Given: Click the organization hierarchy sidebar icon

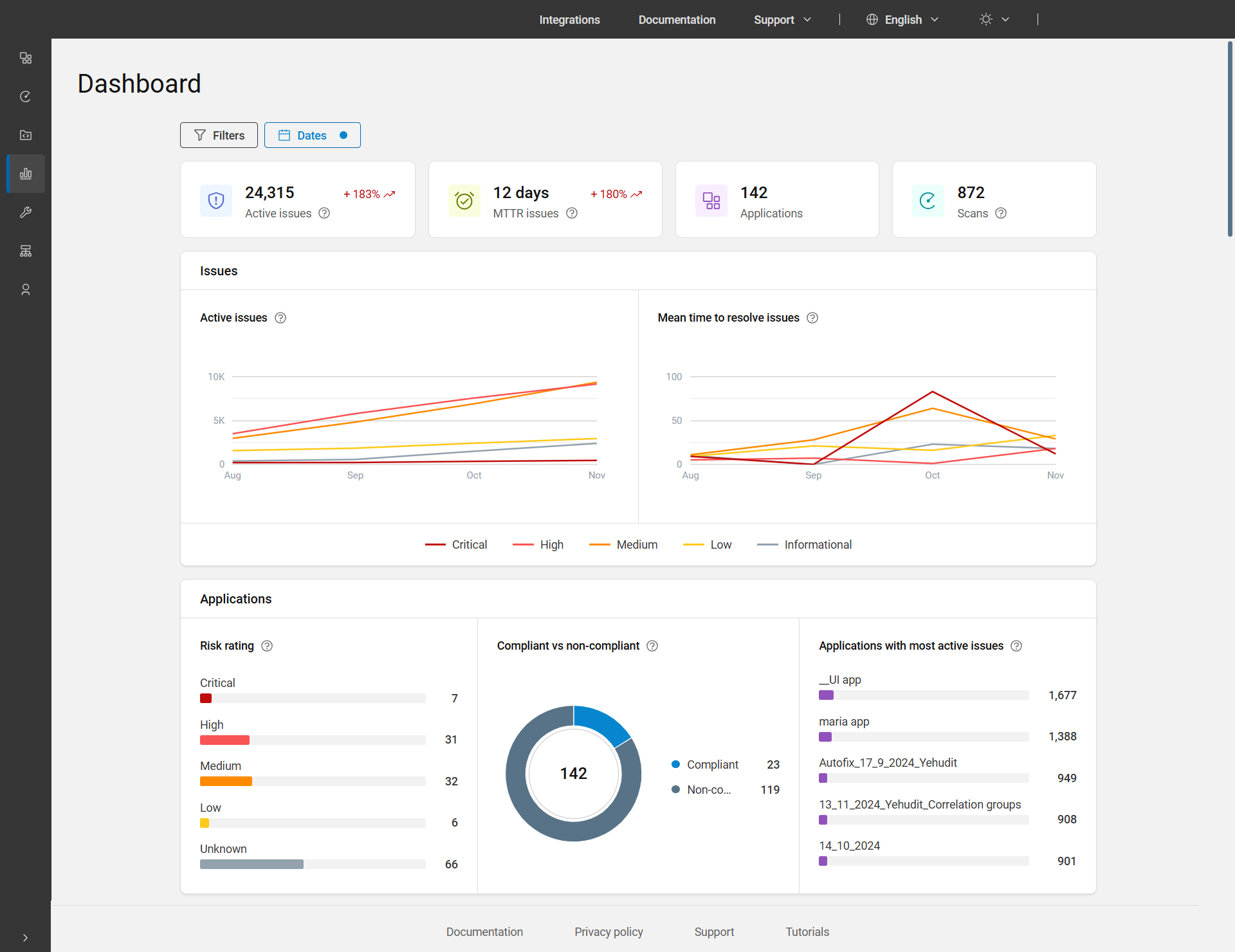Looking at the screenshot, I should (x=26, y=251).
